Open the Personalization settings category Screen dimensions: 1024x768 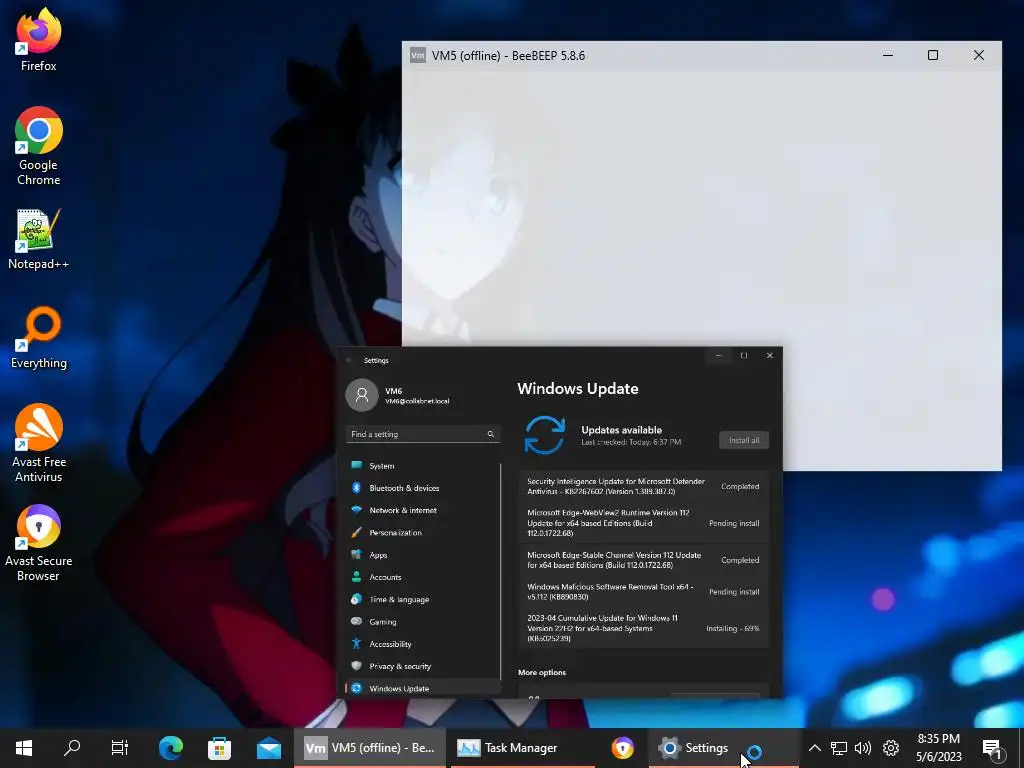(423, 532)
